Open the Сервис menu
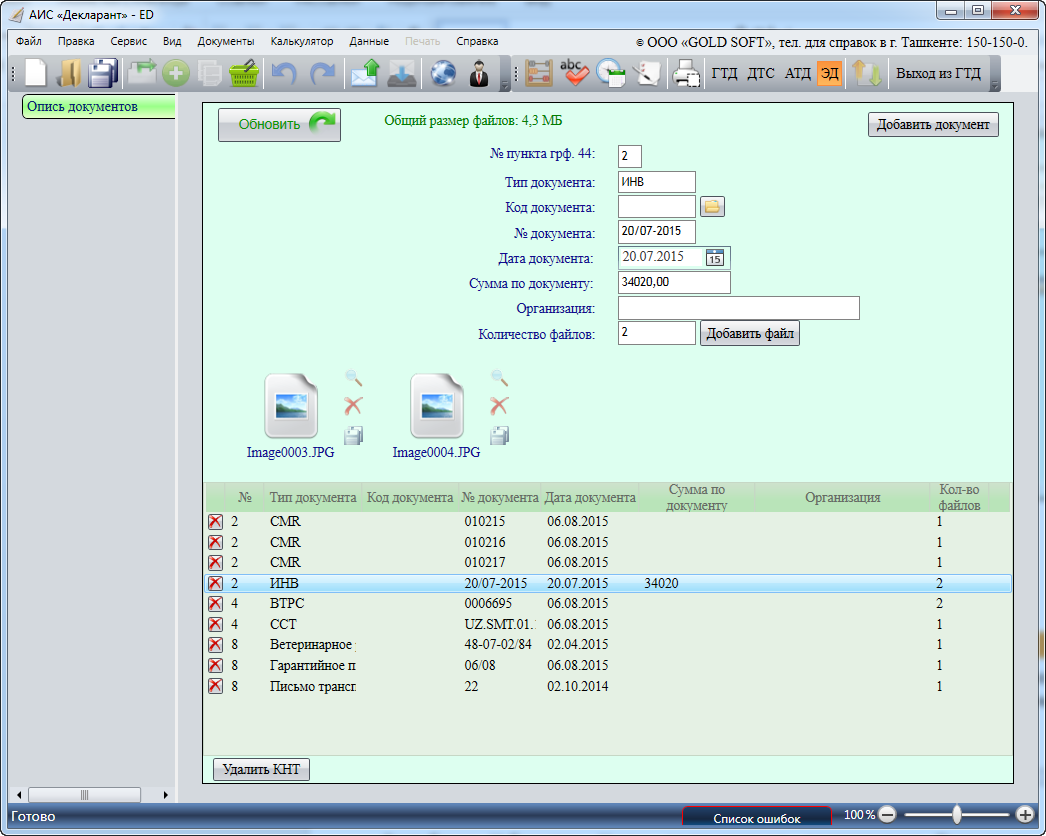 click(129, 41)
